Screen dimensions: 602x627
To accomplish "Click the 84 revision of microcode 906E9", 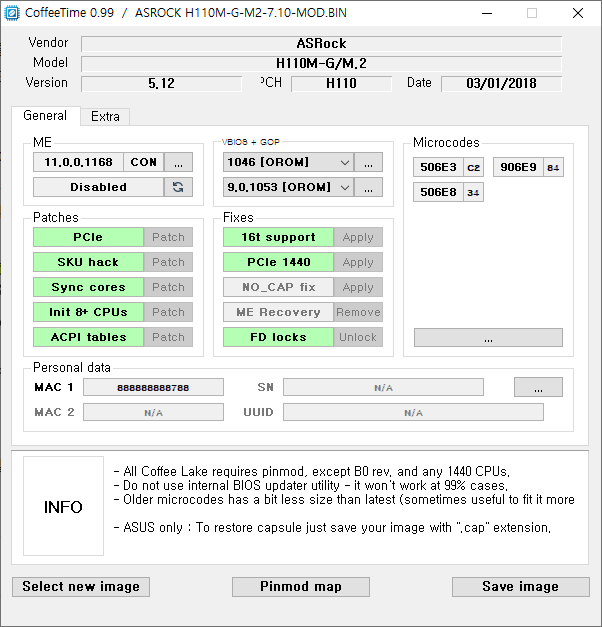I will [x=553, y=168].
